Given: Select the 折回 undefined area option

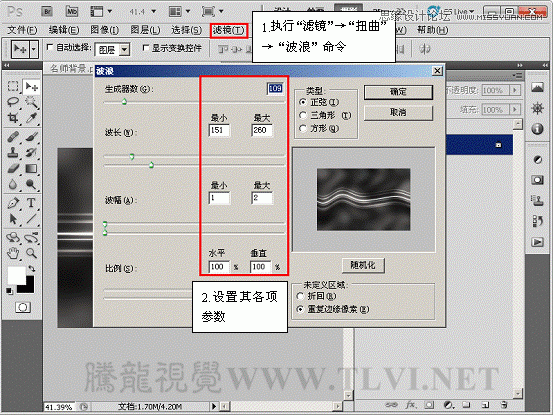Looking at the screenshot, I should pos(300,296).
